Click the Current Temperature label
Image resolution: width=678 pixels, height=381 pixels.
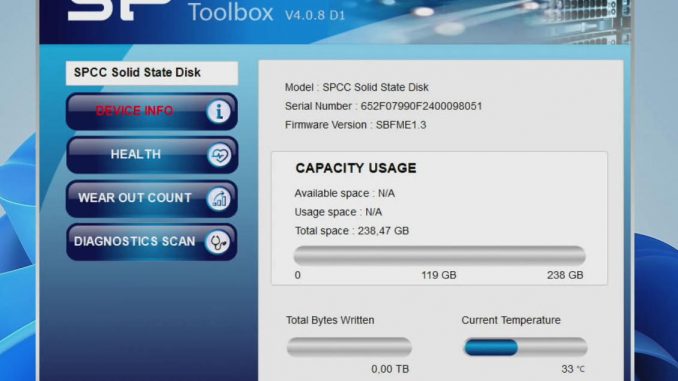[x=511, y=320]
